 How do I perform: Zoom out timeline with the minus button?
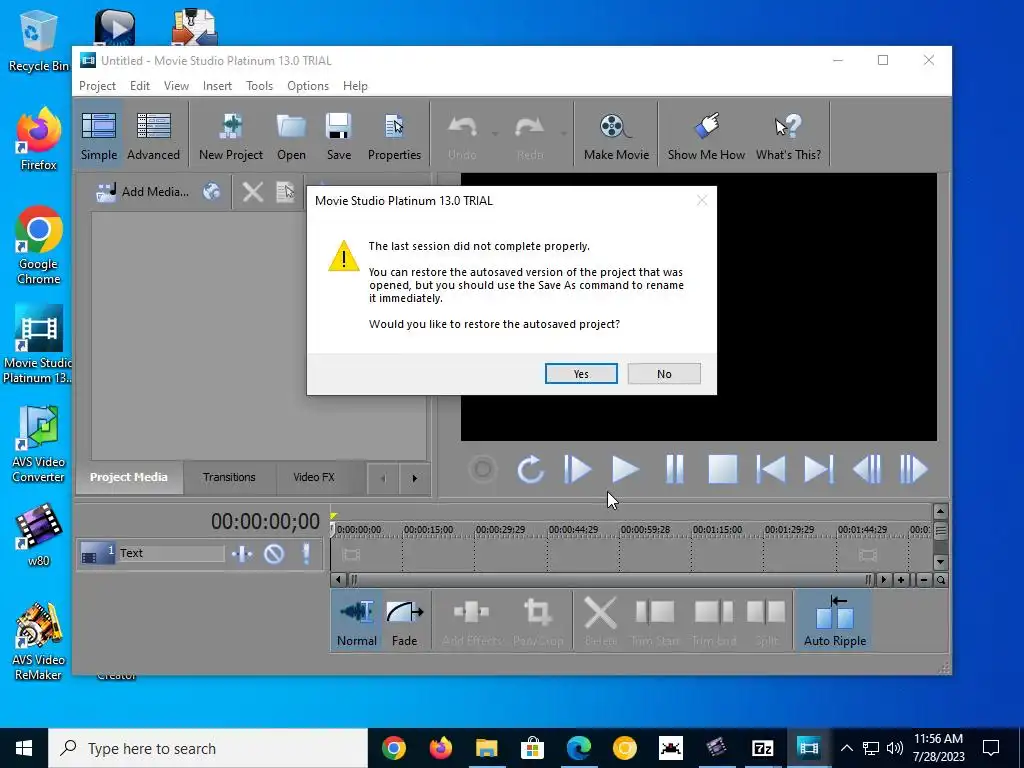(923, 579)
